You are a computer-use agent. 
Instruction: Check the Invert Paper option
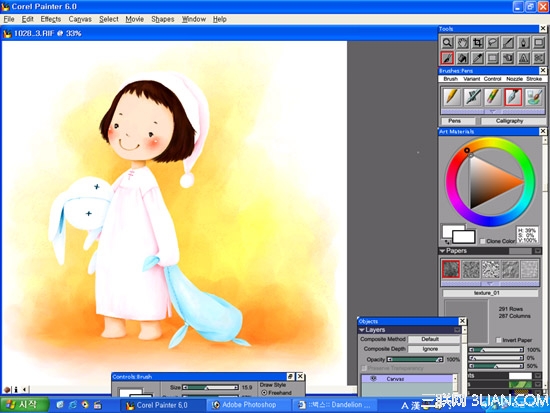click(498, 340)
